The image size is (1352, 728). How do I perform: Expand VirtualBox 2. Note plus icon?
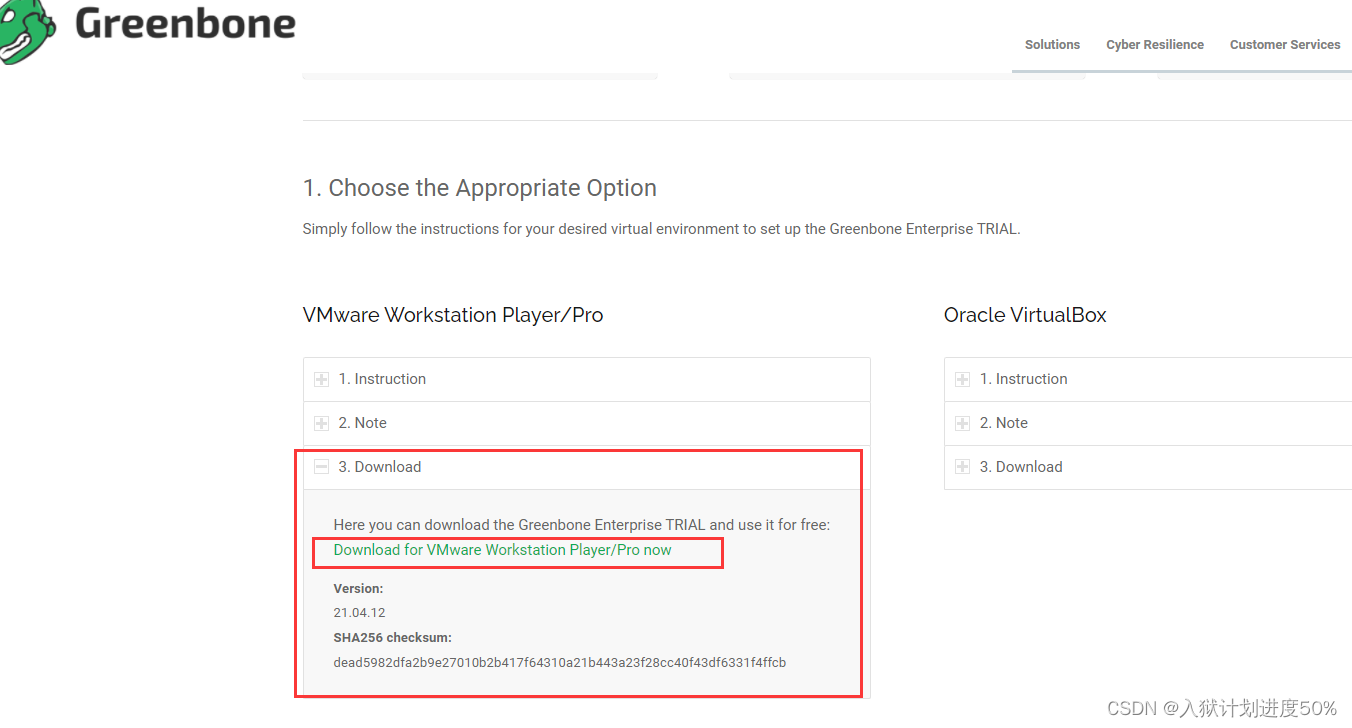click(x=962, y=424)
